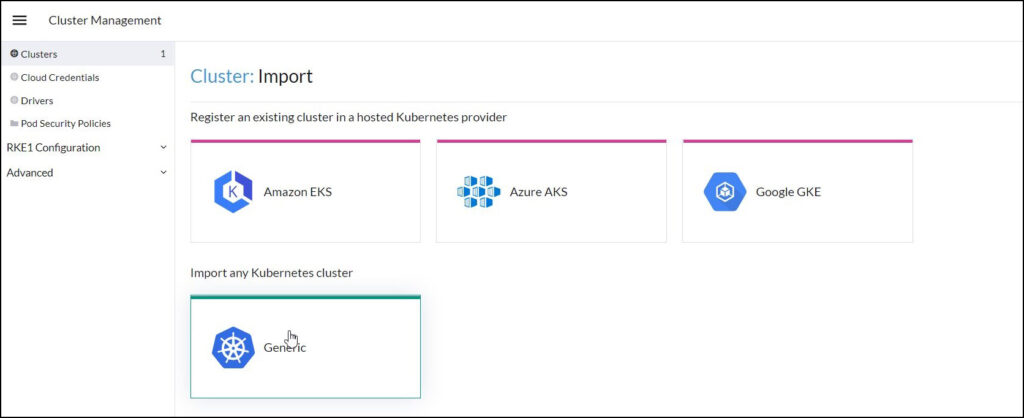Click the Azure AKS cubes logo

point(478,192)
